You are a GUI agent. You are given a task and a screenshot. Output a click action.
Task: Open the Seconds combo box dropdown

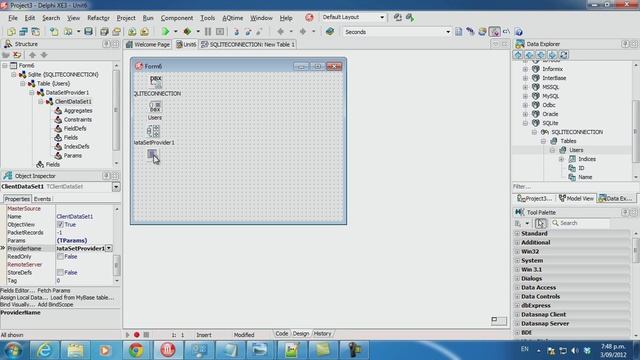click(x=448, y=32)
